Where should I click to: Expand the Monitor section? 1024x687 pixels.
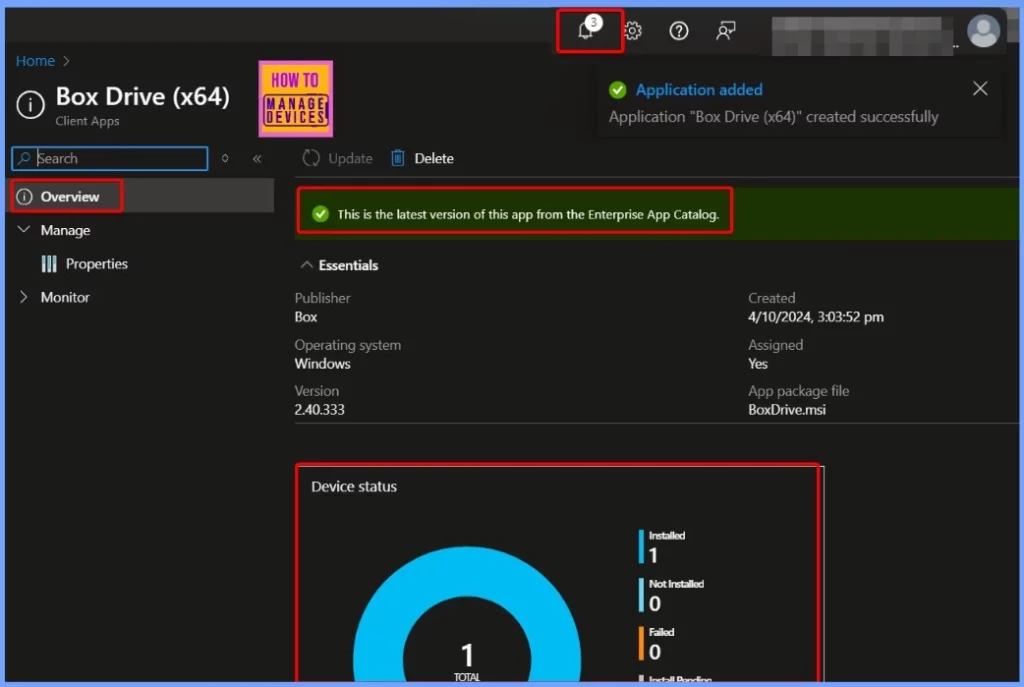coord(24,297)
